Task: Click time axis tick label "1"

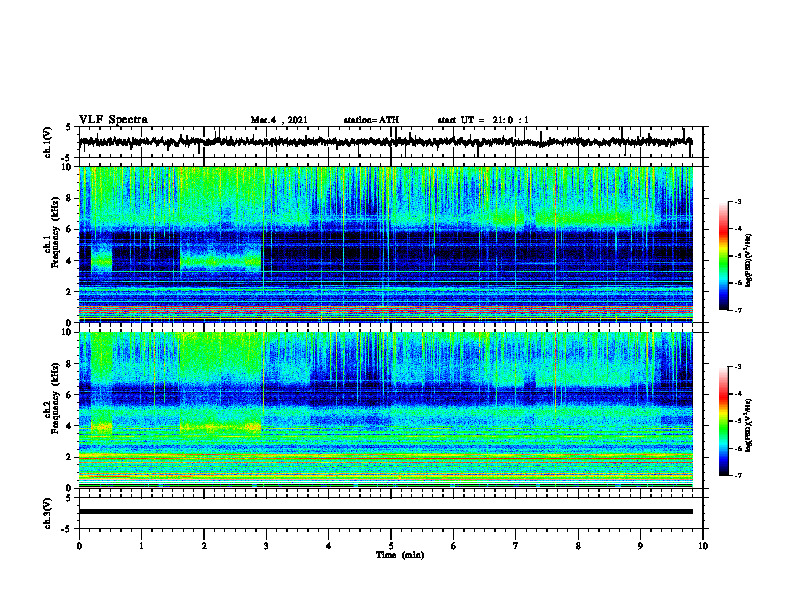Action: click(141, 546)
